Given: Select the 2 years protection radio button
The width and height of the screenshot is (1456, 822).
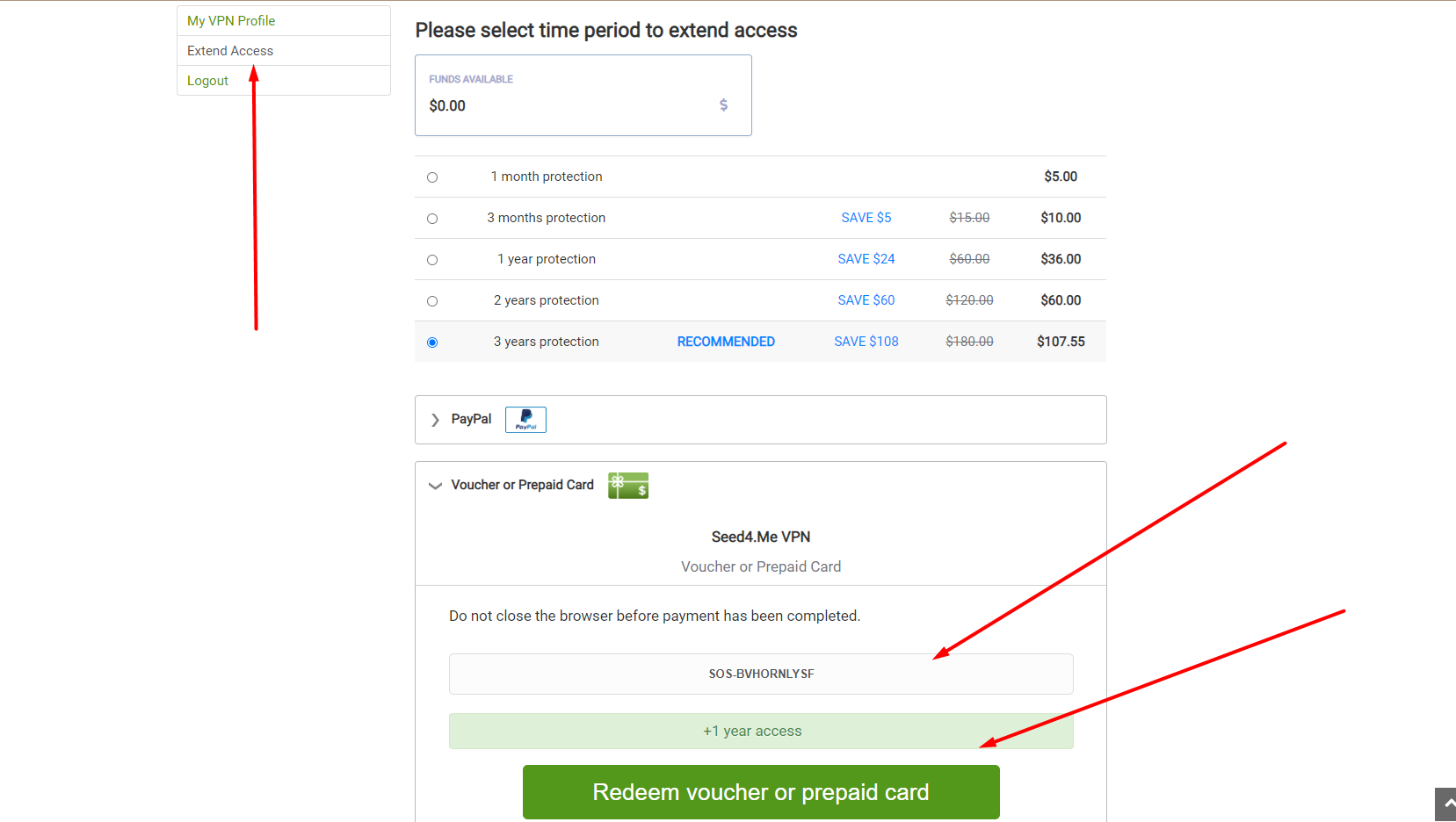Looking at the screenshot, I should (432, 301).
